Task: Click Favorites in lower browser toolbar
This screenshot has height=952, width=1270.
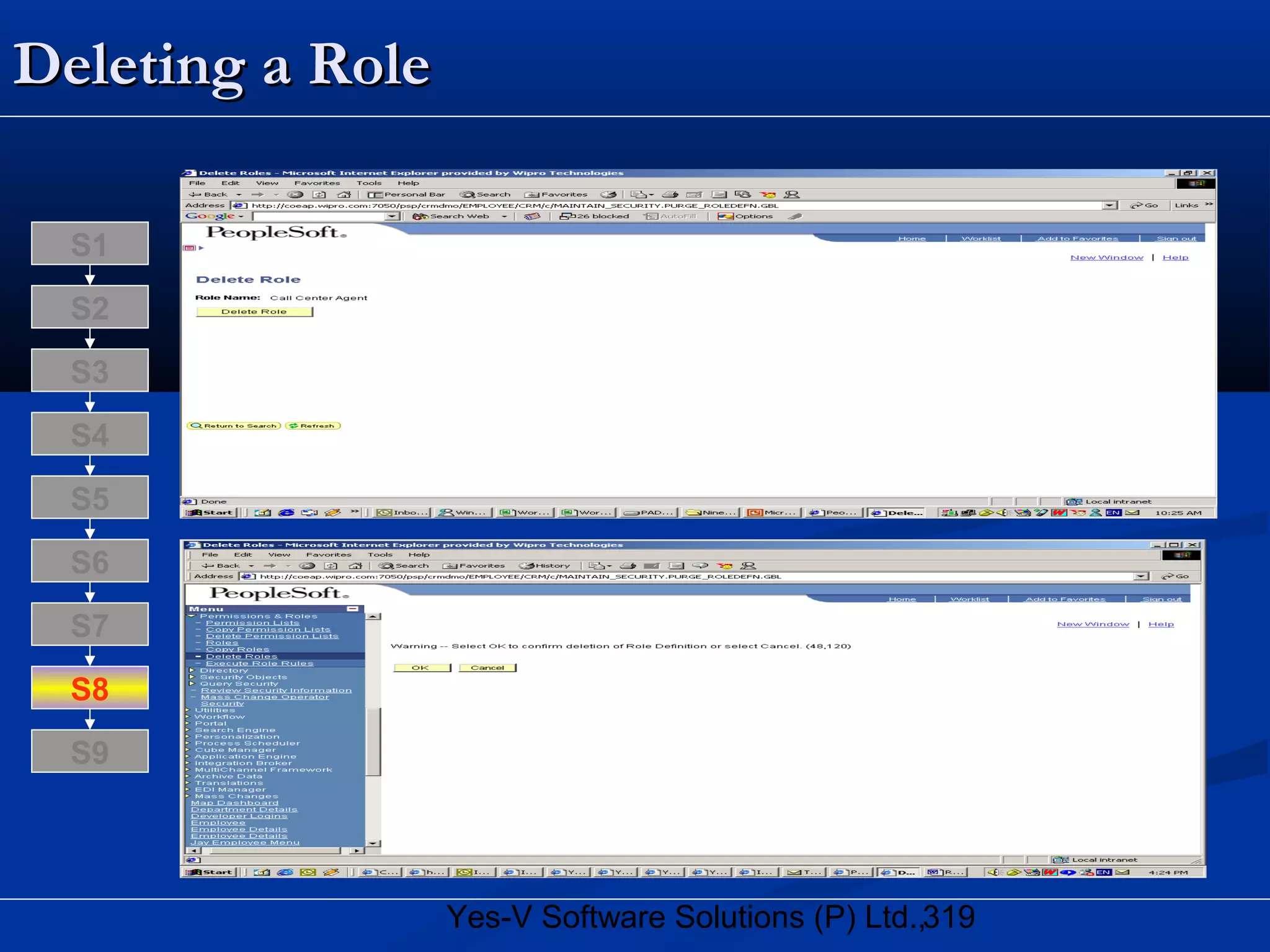Action: (x=474, y=565)
